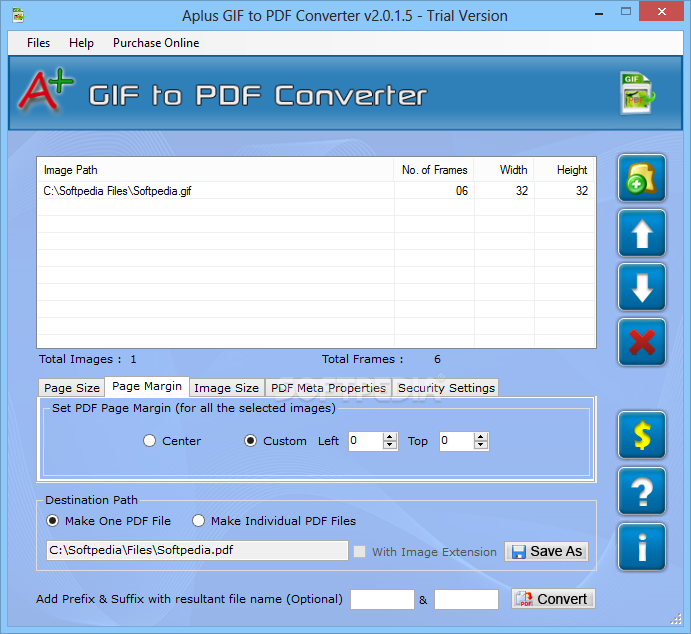Remove selected image with red X button
The image size is (691, 634).
(x=642, y=342)
